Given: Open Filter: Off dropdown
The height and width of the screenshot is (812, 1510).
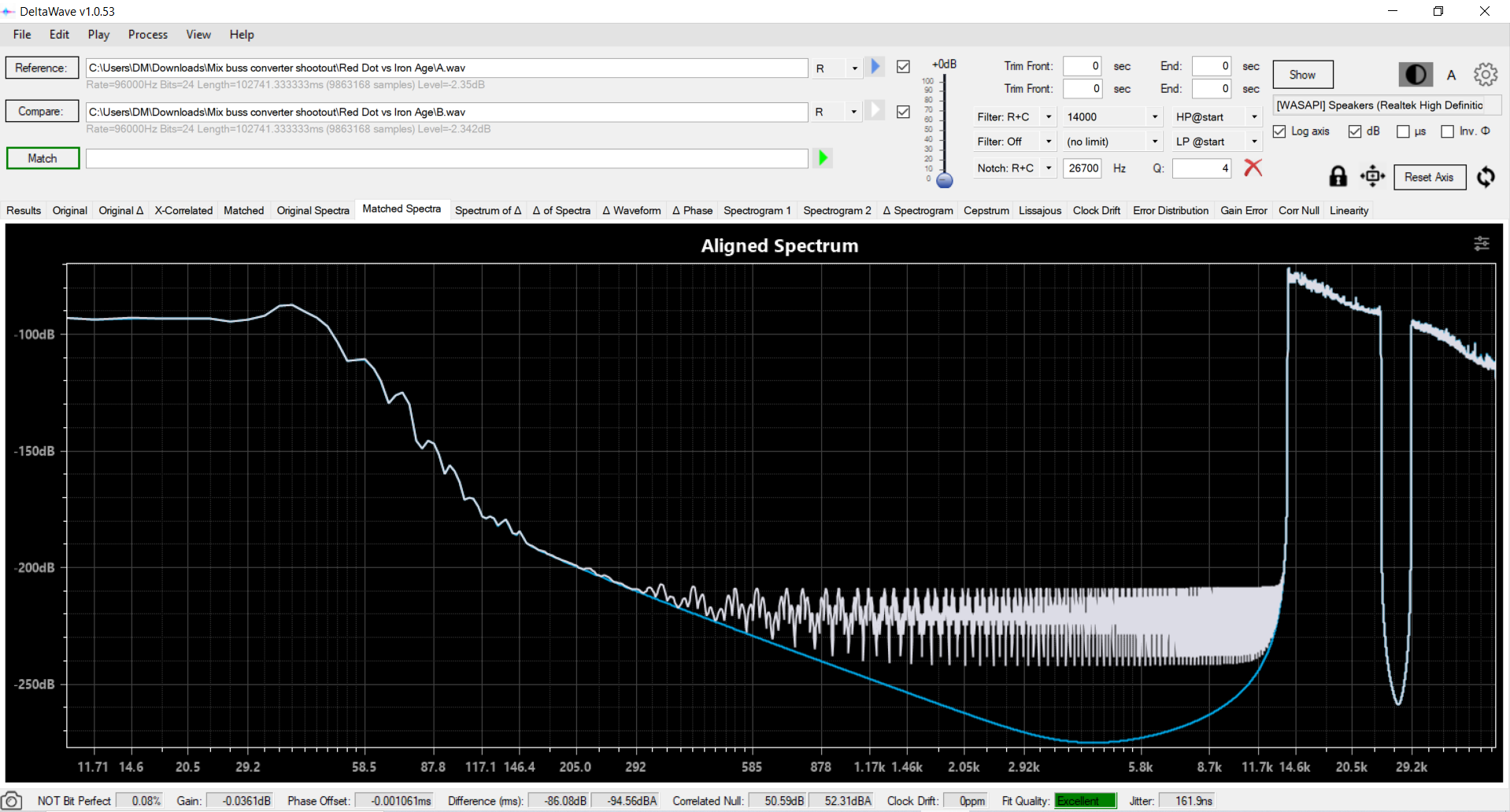Looking at the screenshot, I should pyautogui.click(x=1049, y=142).
